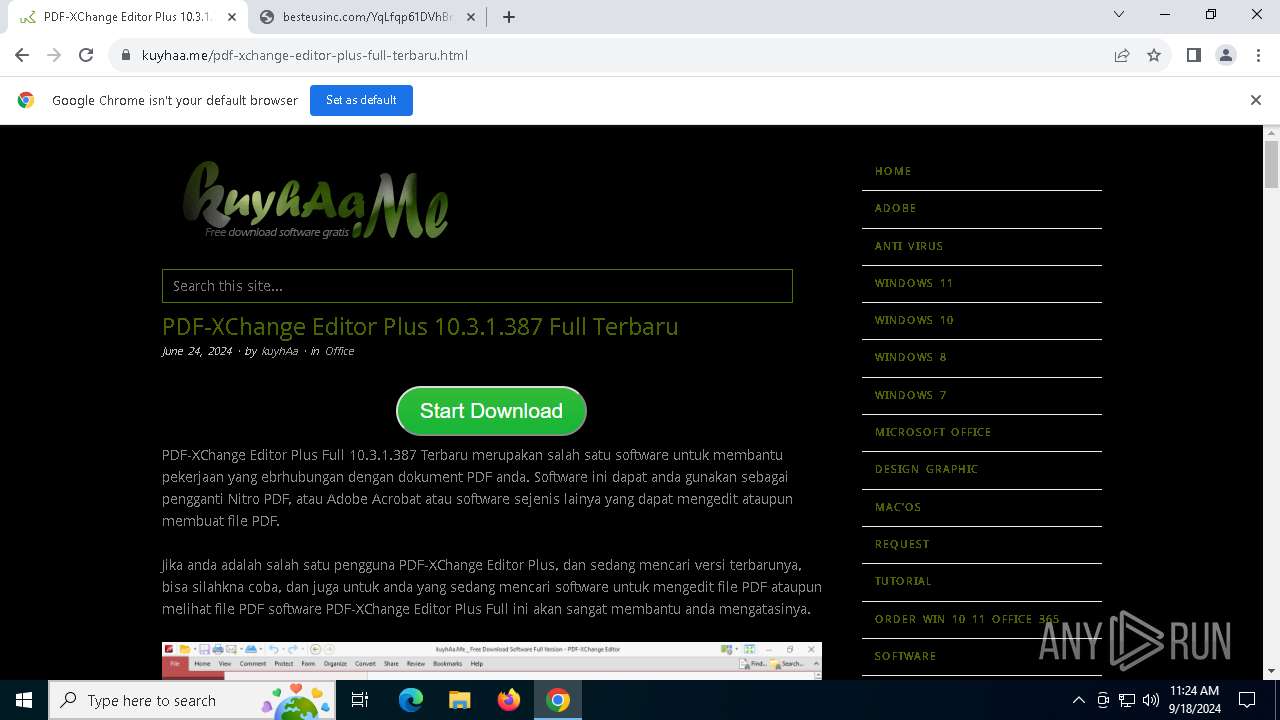
Task: Show hidden system tray icons
Action: pyautogui.click(x=1078, y=700)
